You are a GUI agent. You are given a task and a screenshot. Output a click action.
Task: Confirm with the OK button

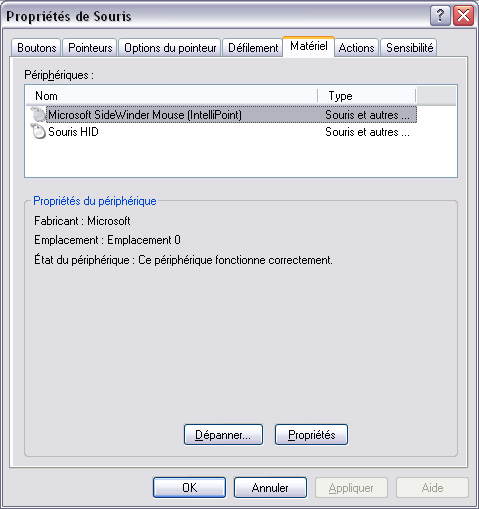189,488
